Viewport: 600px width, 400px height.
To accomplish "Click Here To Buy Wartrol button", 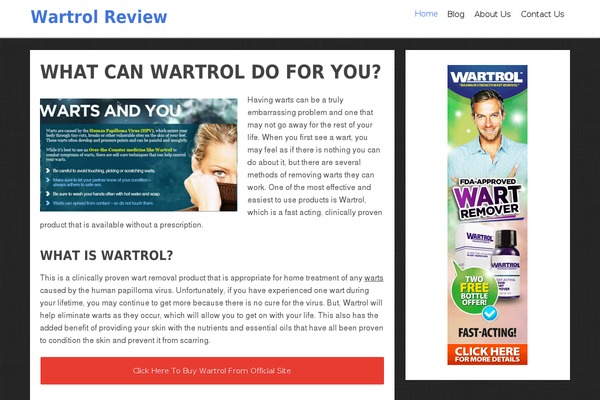I will pyautogui.click(x=212, y=371).
